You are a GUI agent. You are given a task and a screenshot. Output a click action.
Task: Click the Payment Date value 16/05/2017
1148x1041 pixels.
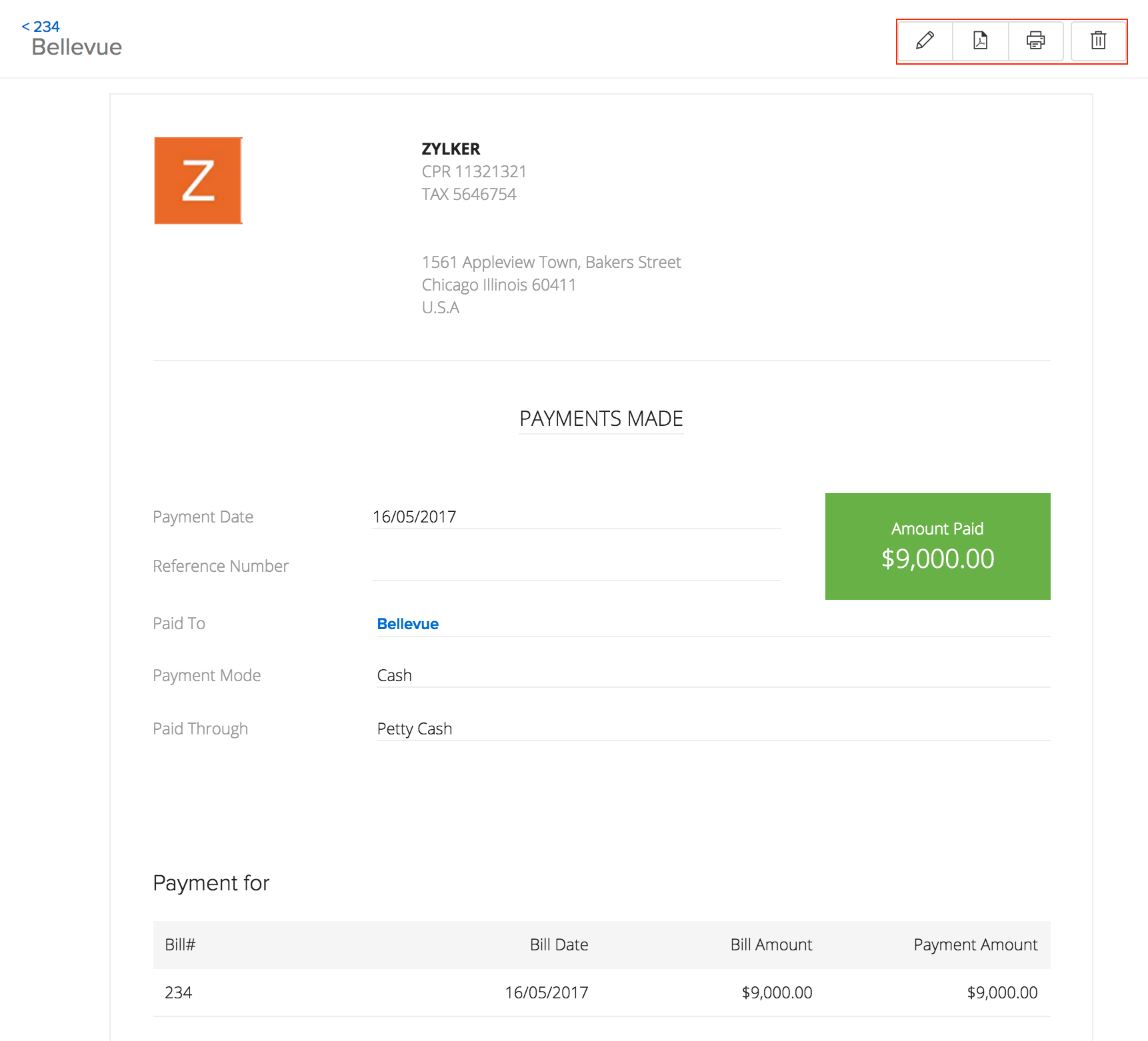coord(415,517)
